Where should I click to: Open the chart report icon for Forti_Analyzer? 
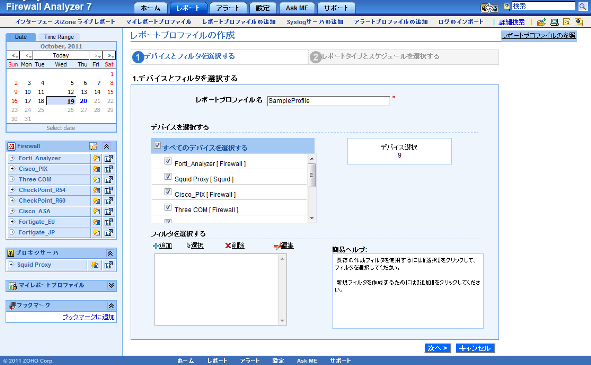109,158
